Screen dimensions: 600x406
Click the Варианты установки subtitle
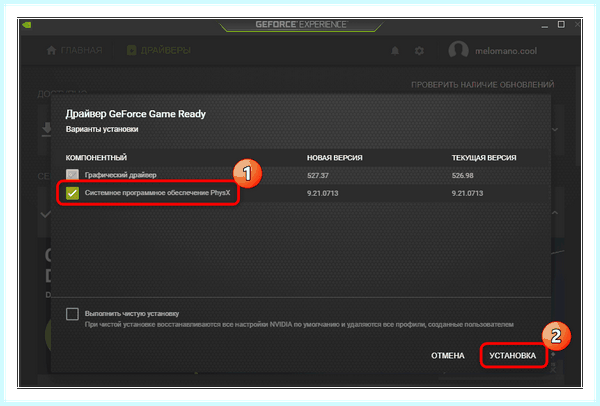tap(102, 129)
